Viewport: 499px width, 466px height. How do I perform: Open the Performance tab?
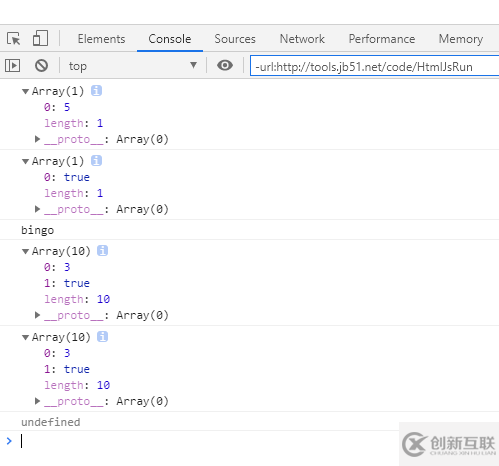(382, 39)
